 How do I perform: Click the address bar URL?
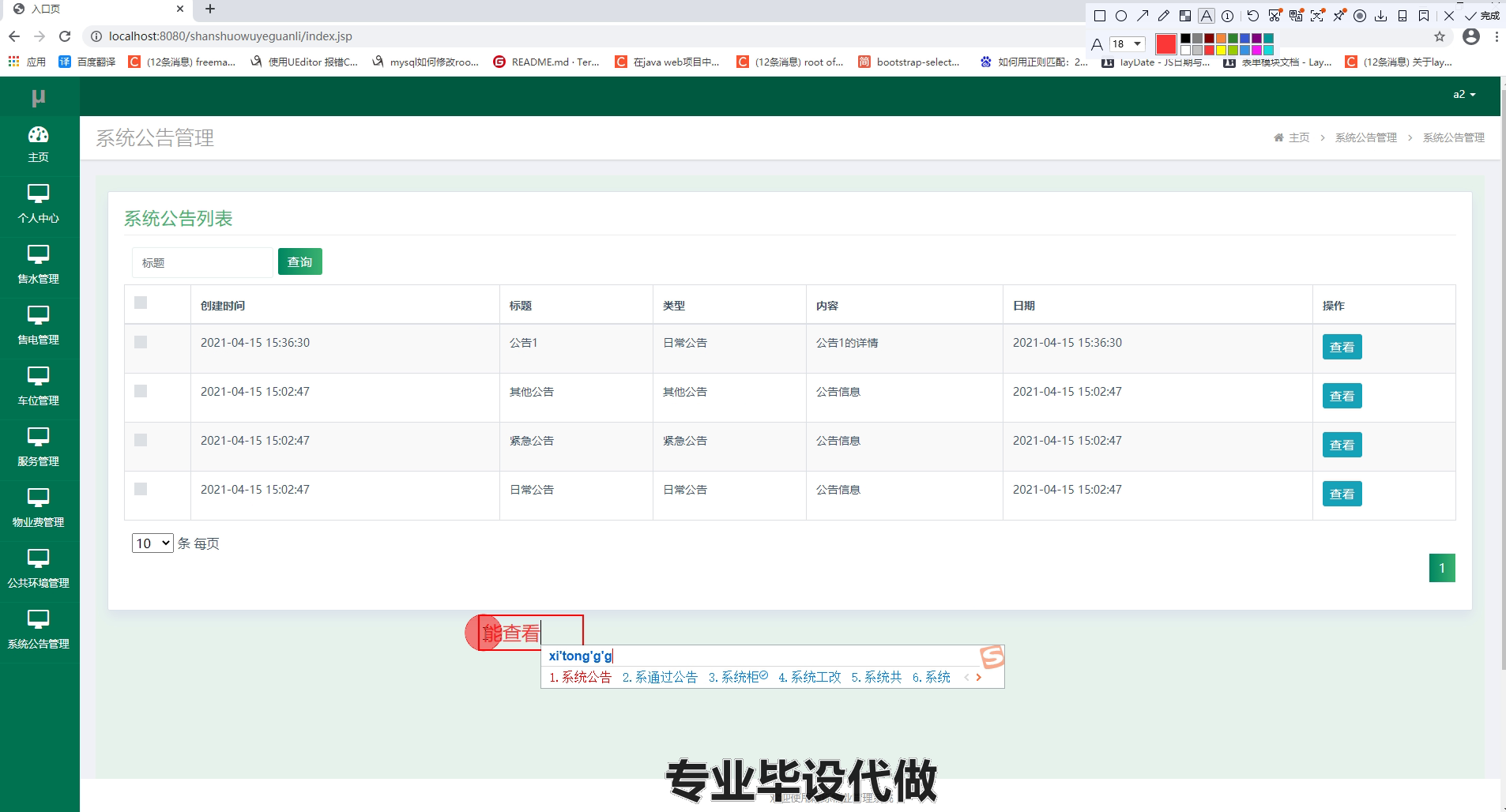(x=231, y=36)
